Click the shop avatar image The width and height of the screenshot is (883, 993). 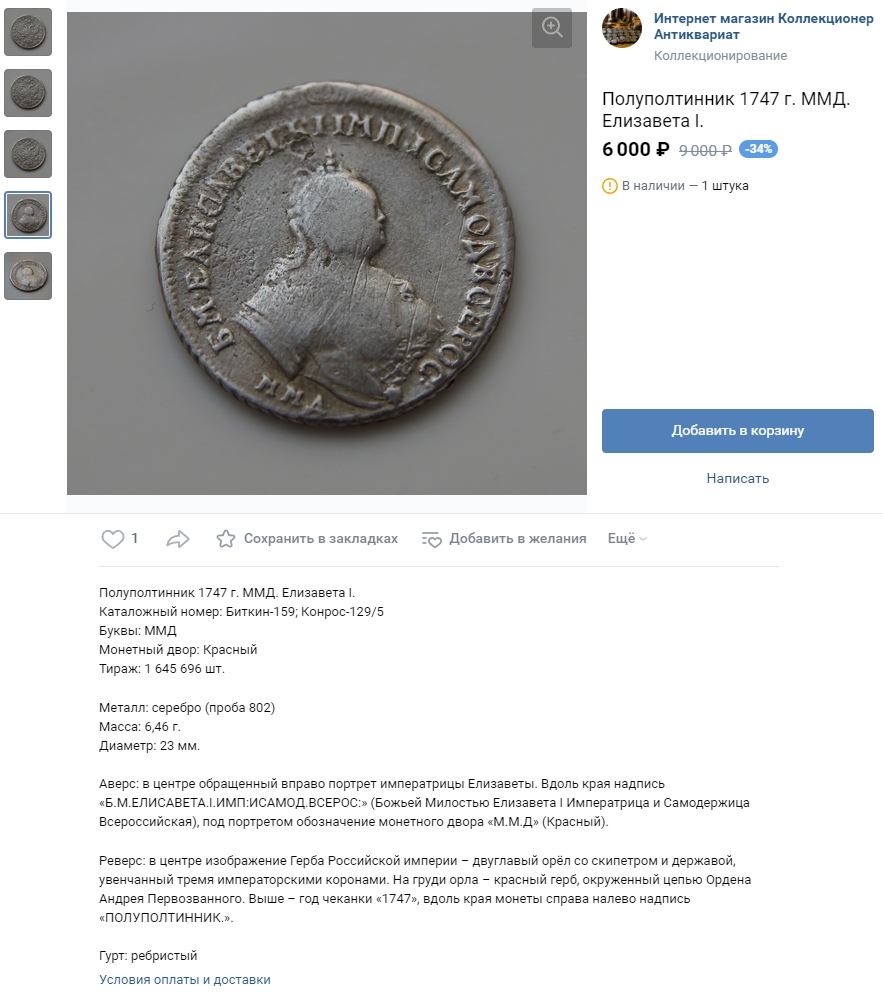coord(622,28)
